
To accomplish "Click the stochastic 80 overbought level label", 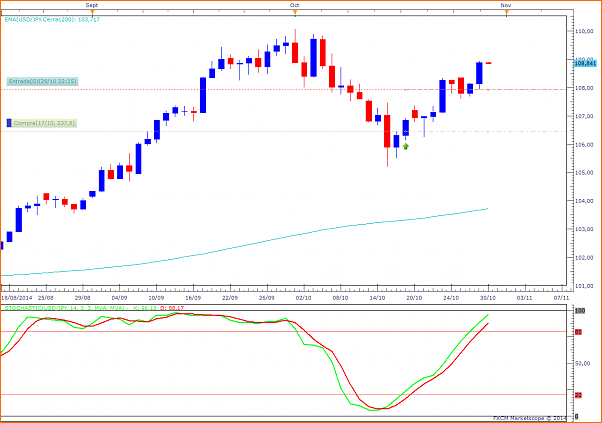I will pyautogui.click(x=578, y=332).
